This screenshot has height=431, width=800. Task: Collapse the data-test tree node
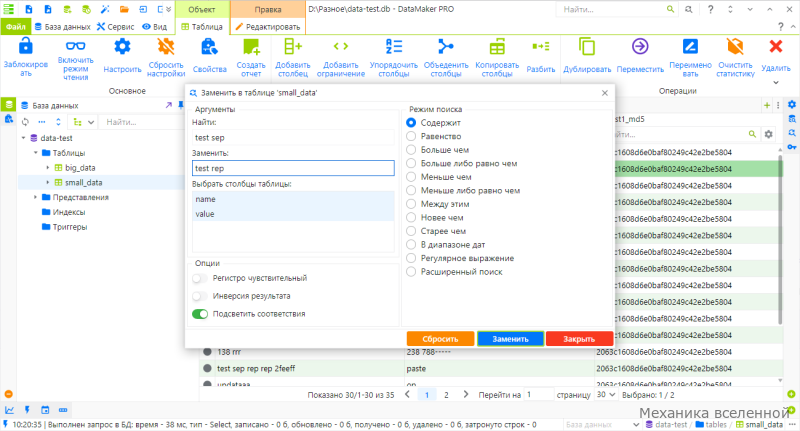[23, 138]
